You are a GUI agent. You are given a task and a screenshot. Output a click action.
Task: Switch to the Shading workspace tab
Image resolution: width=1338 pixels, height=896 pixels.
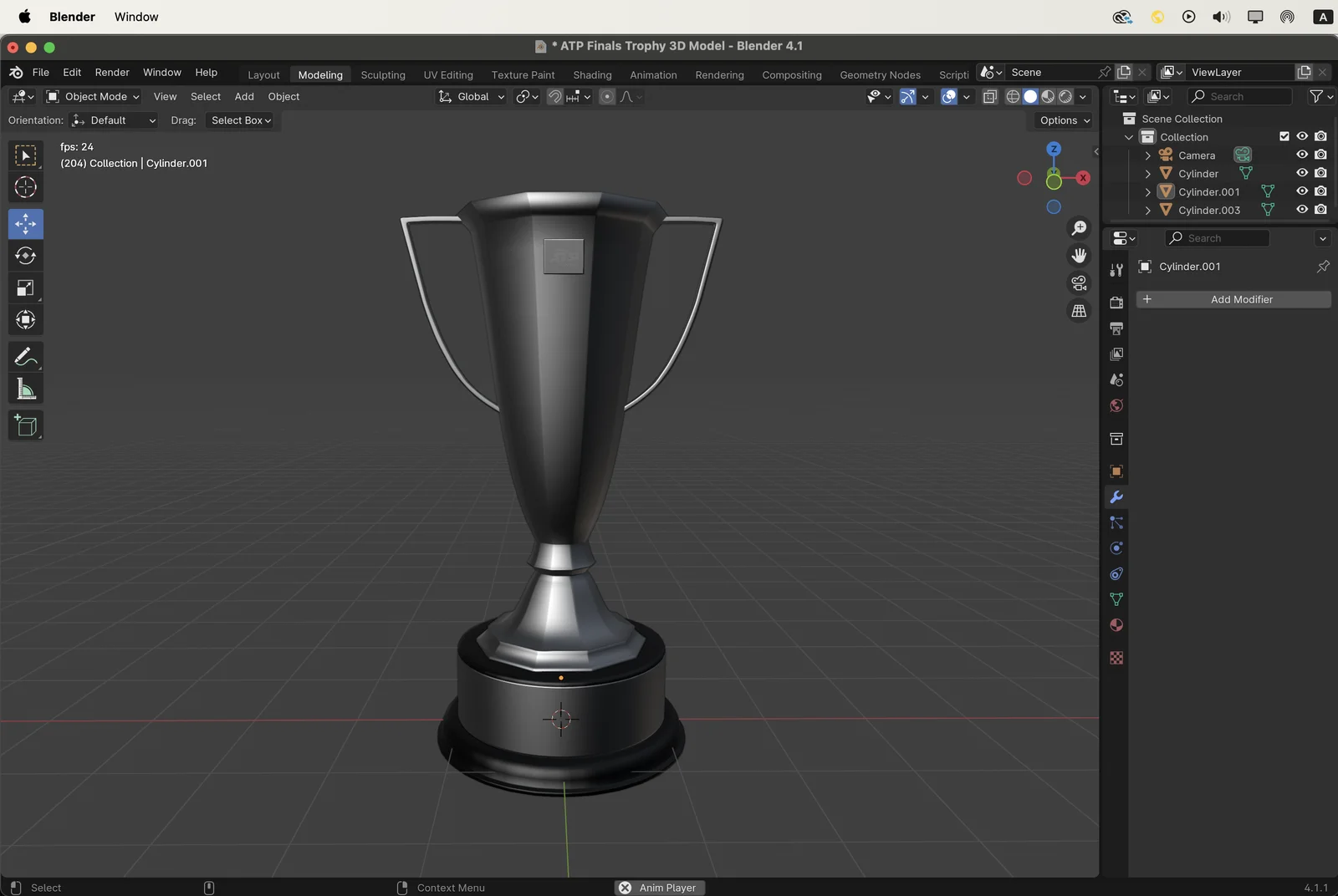(592, 74)
